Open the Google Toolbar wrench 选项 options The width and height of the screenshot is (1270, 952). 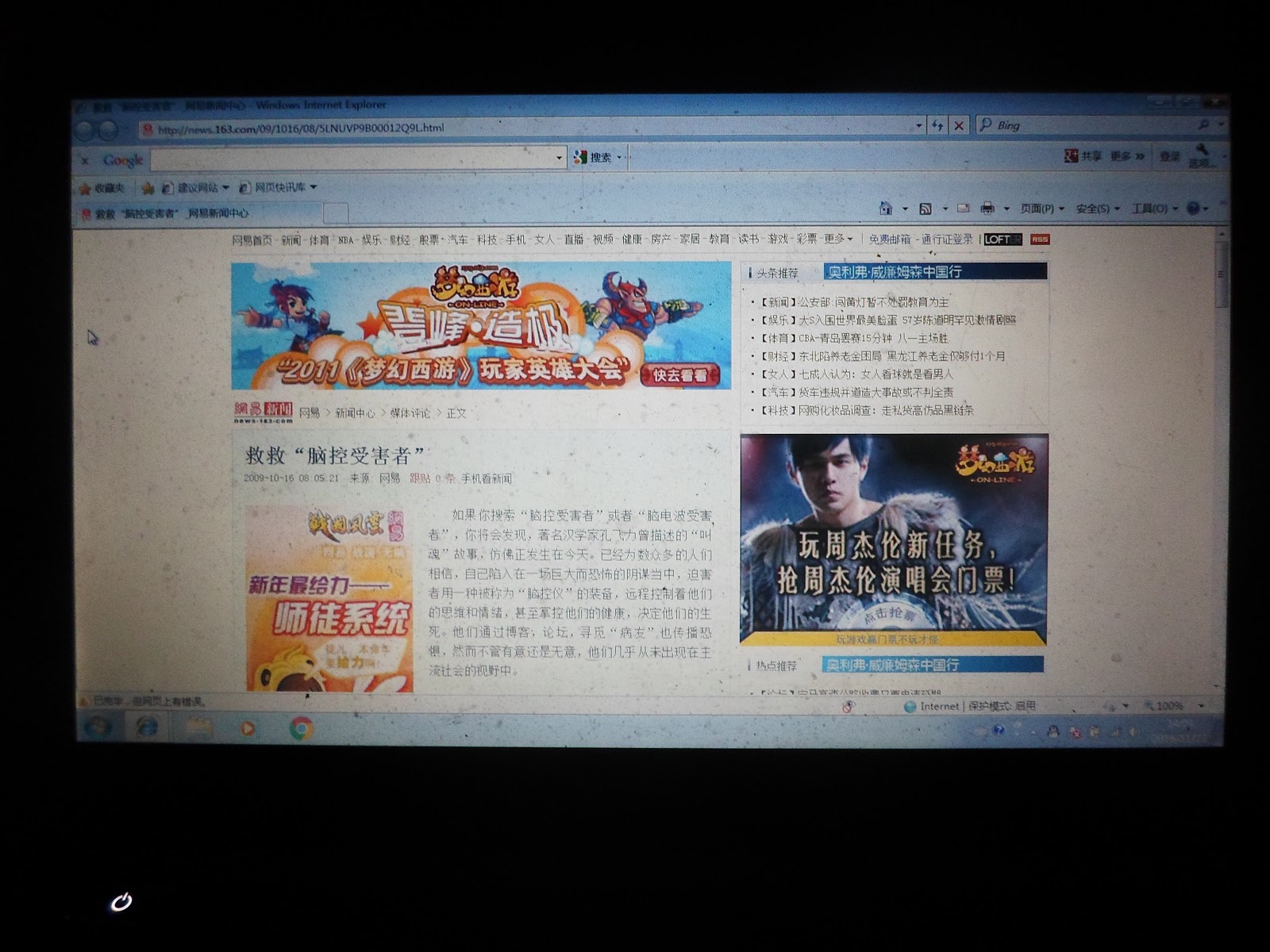coord(1202,156)
